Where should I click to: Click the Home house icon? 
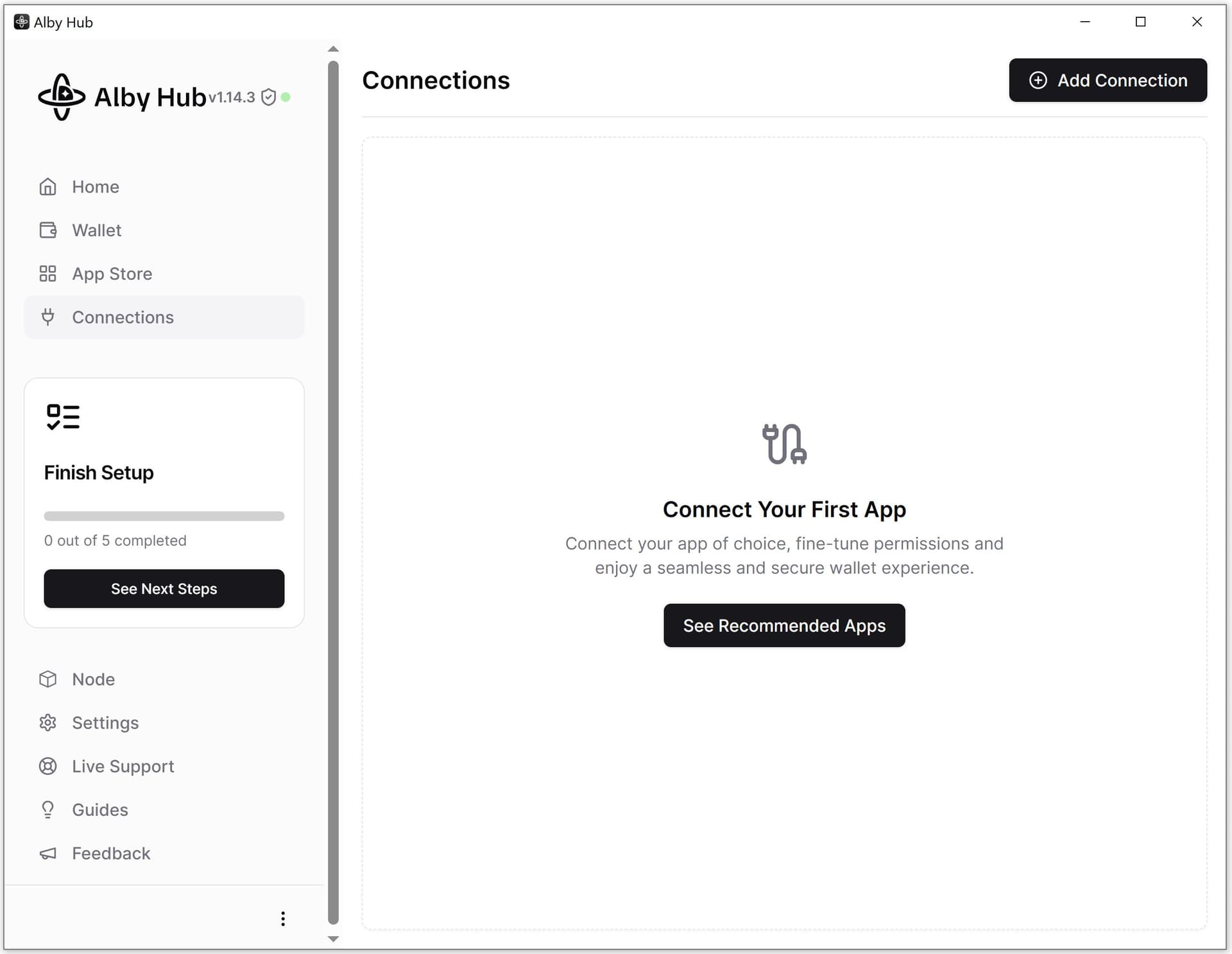pos(48,187)
